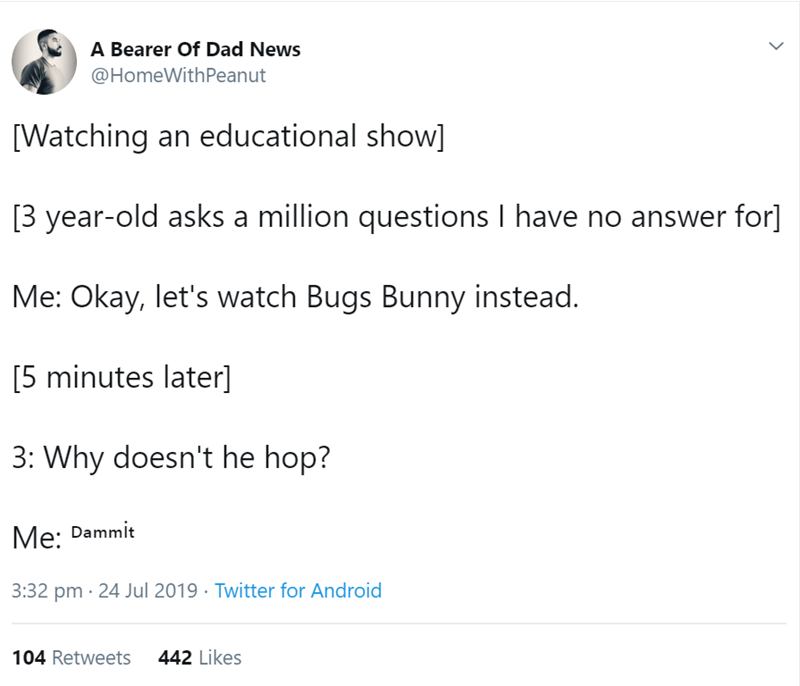The image size is (800, 686).
Task: View the 104 Retweets list
Action: click(x=71, y=658)
